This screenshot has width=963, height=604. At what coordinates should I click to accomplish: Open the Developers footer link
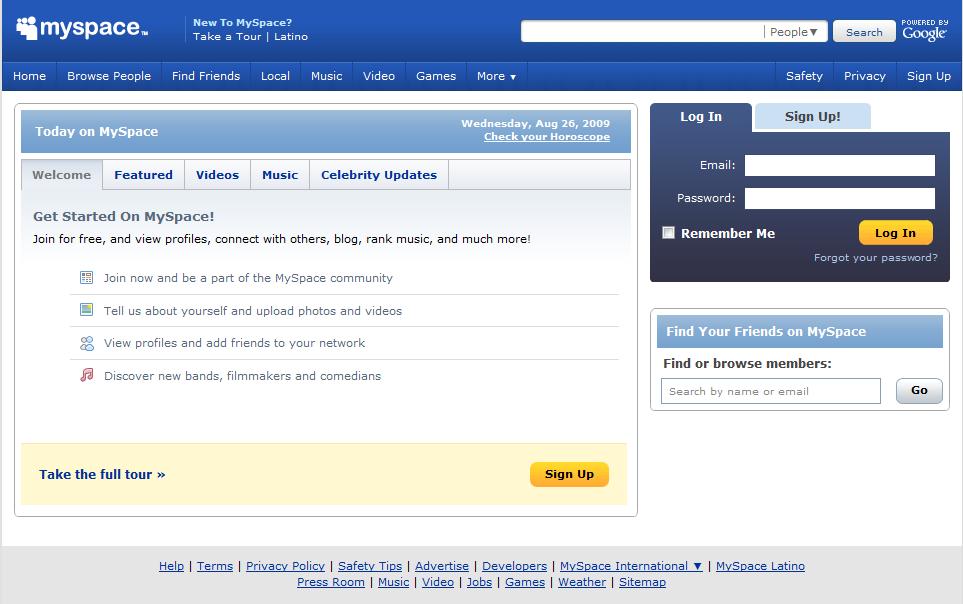pos(514,566)
